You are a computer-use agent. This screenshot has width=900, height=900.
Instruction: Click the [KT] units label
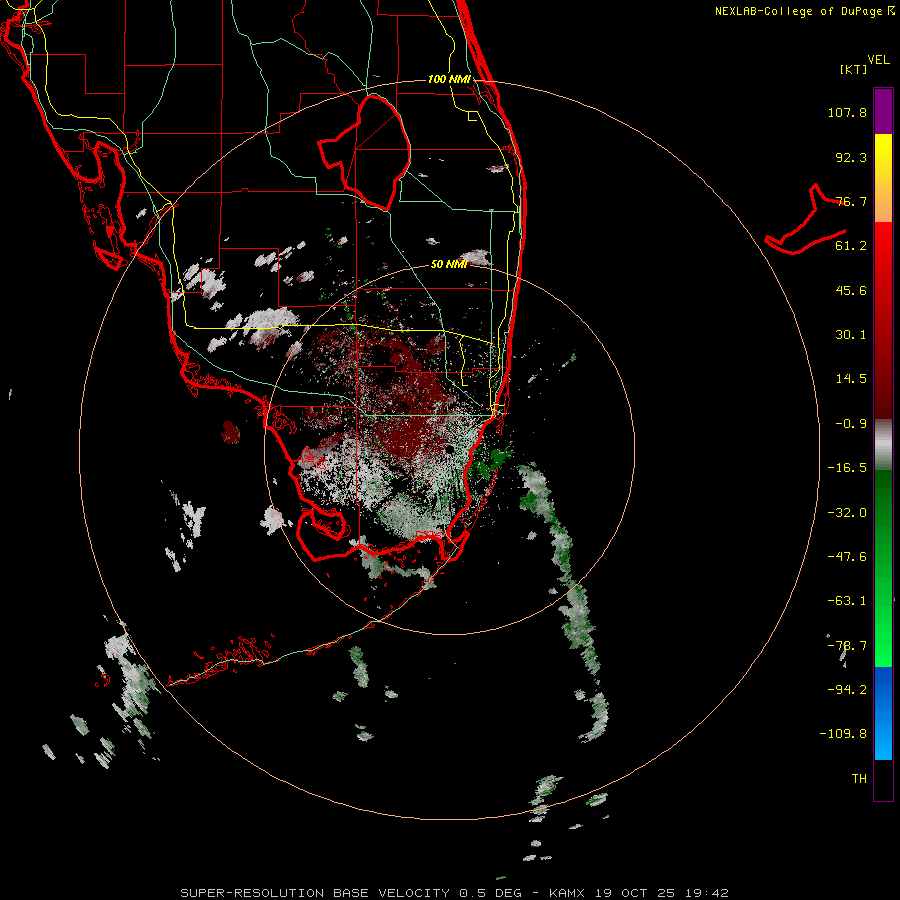point(853,69)
